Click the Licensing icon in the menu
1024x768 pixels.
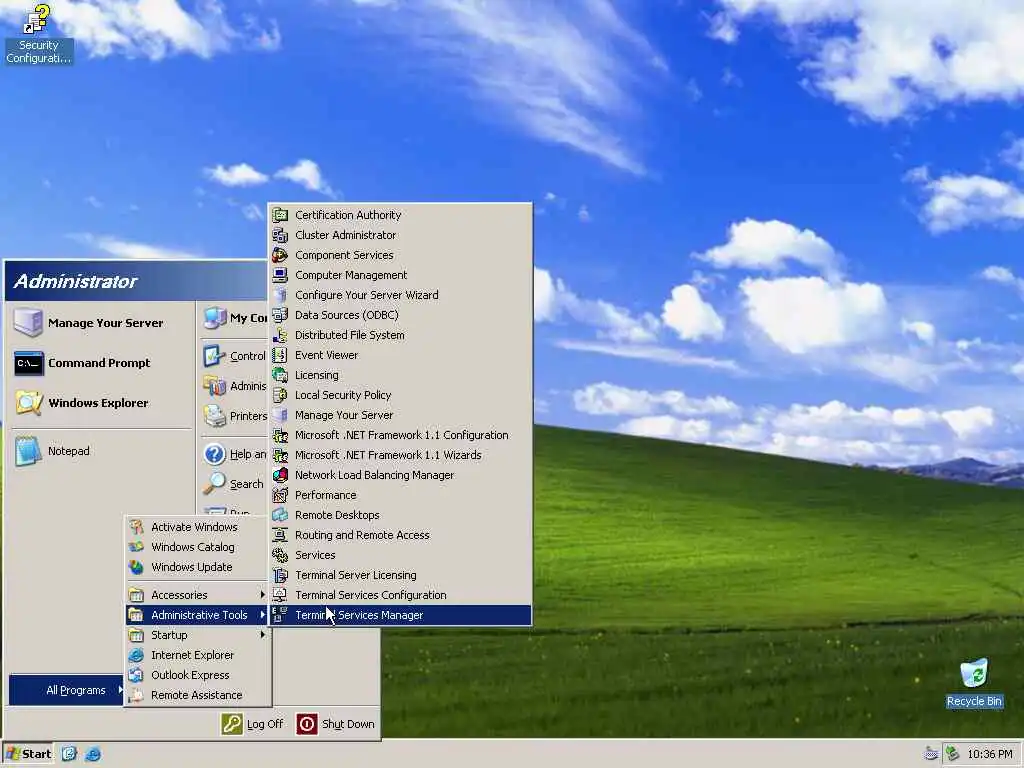(280, 375)
